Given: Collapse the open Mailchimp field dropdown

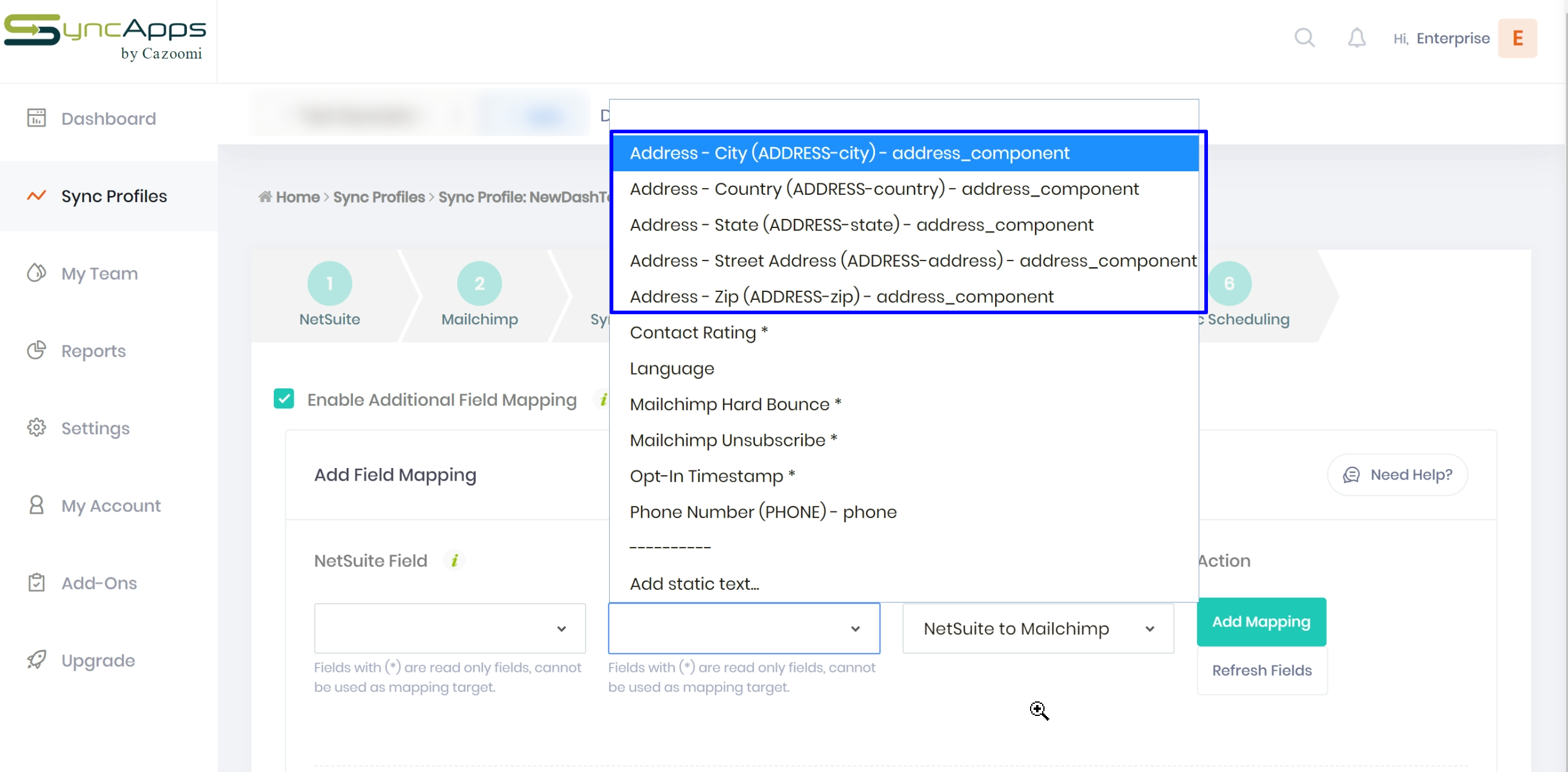Looking at the screenshot, I should click(744, 628).
